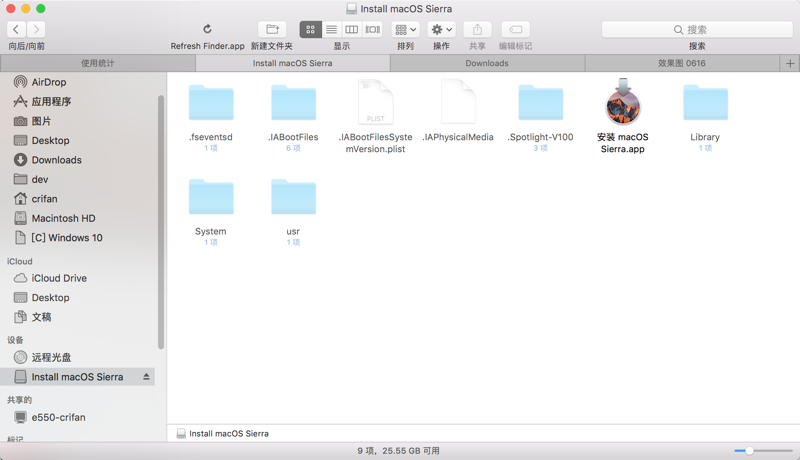Select Install macOS Sierra volume in sidebar

[x=78, y=377]
